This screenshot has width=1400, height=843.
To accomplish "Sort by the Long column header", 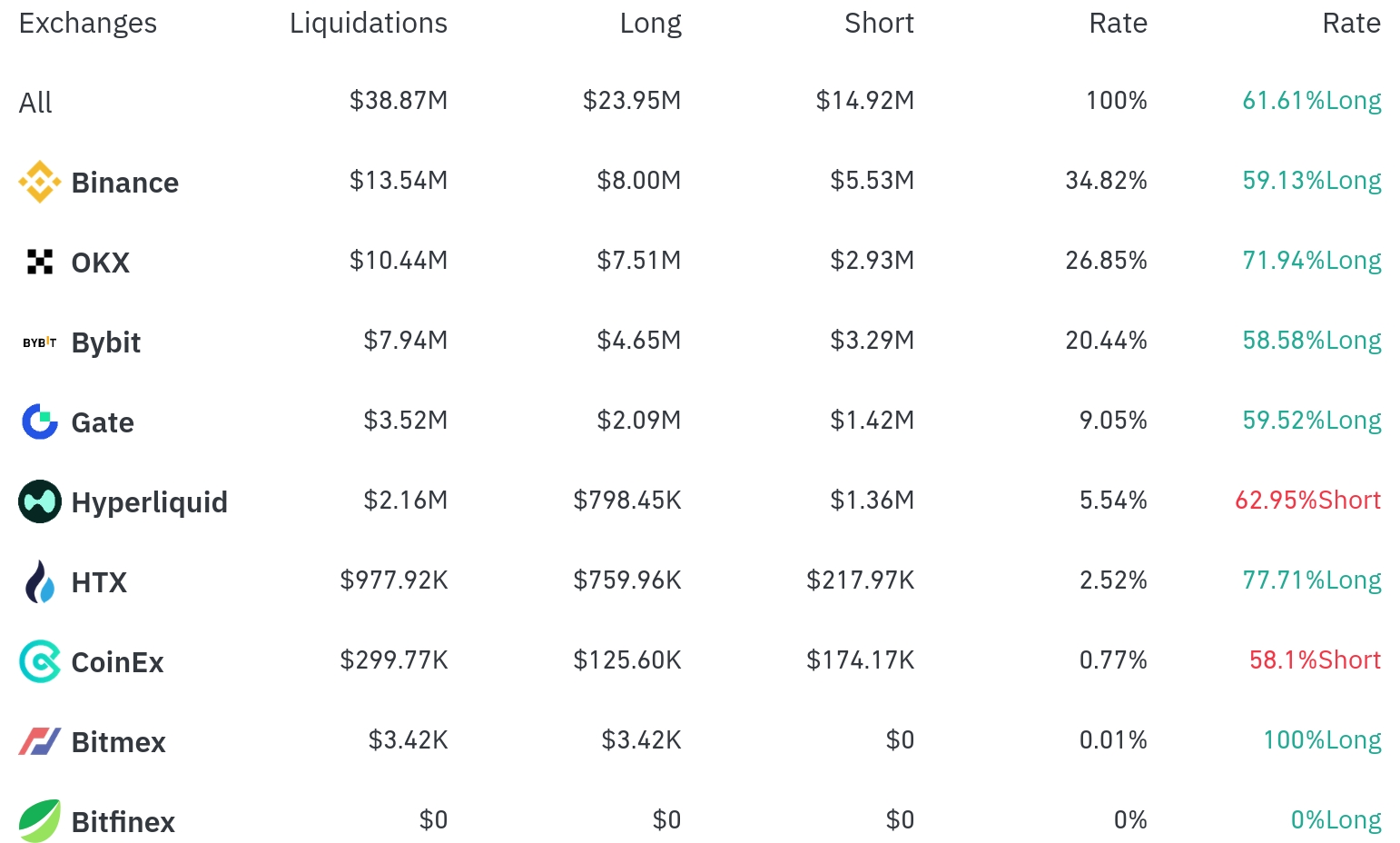I will pyautogui.click(x=650, y=23).
